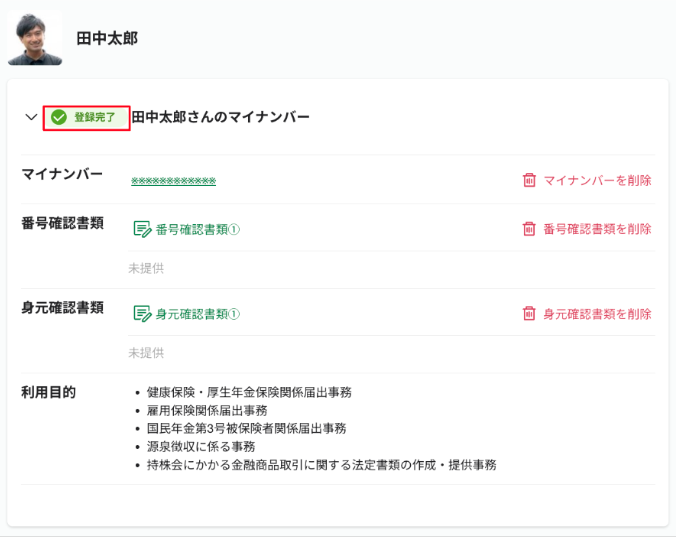This screenshot has height=537, width=676.
Task: Click 未提供 under 番号確認書類①
Action: (146, 268)
